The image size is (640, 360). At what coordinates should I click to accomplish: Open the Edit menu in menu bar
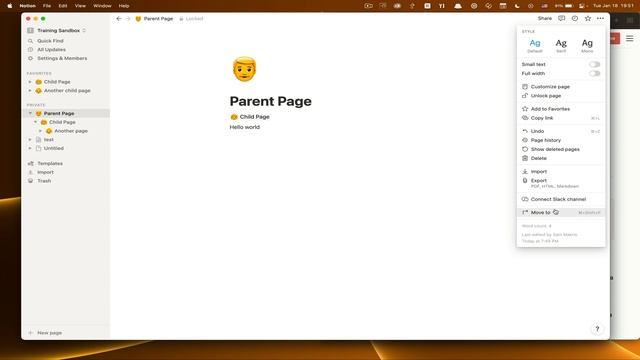[62, 6]
